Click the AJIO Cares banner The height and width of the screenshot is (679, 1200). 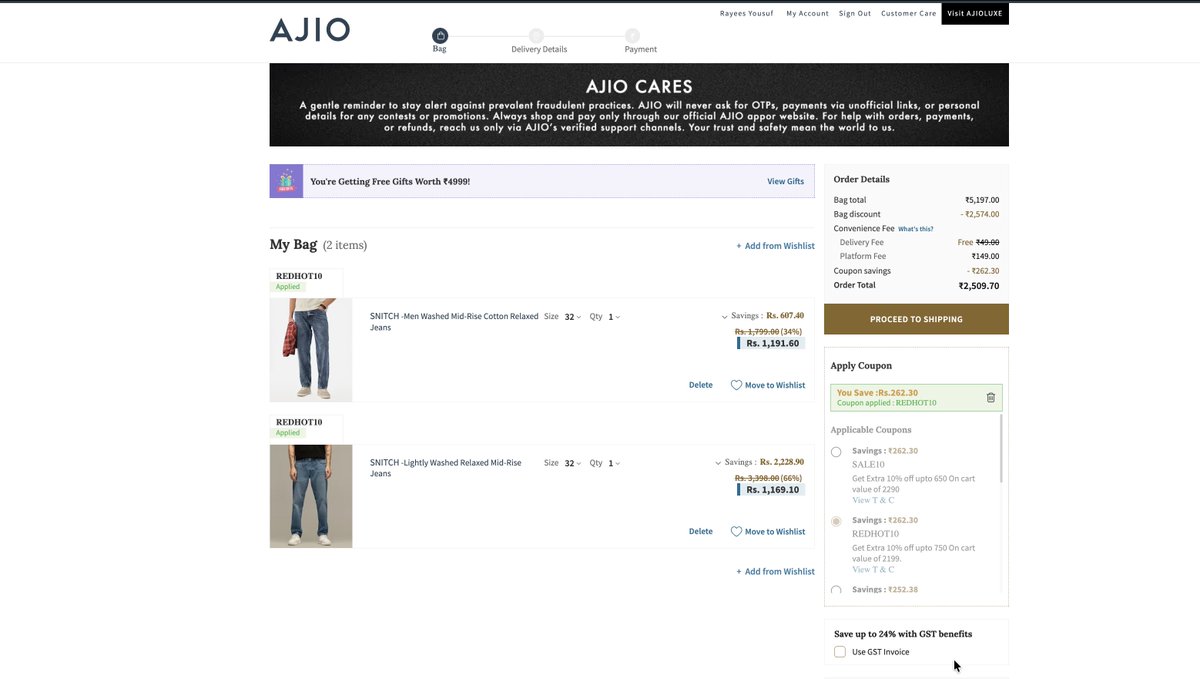(x=639, y=105)
